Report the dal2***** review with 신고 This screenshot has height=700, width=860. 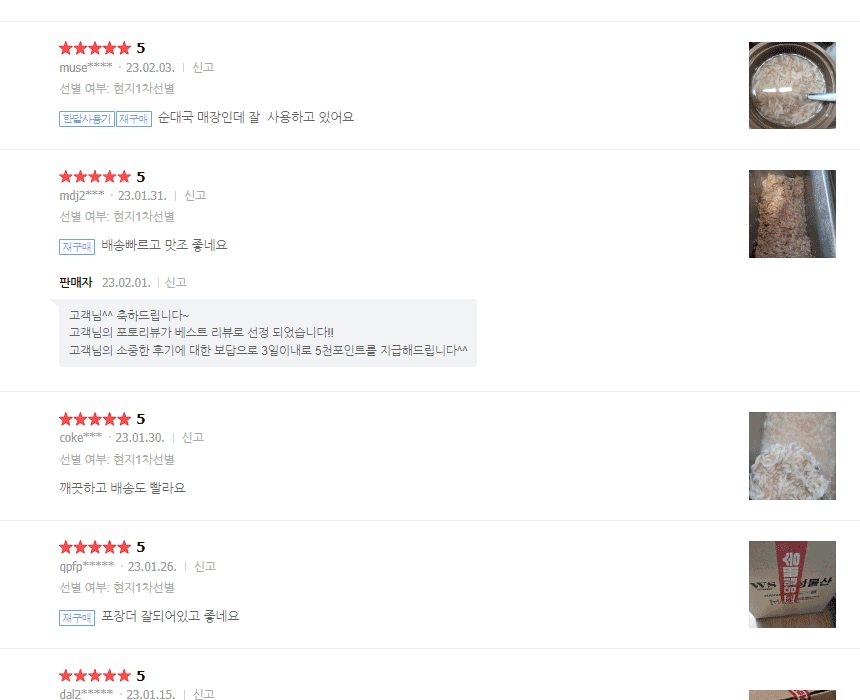[x=203, y=694]
